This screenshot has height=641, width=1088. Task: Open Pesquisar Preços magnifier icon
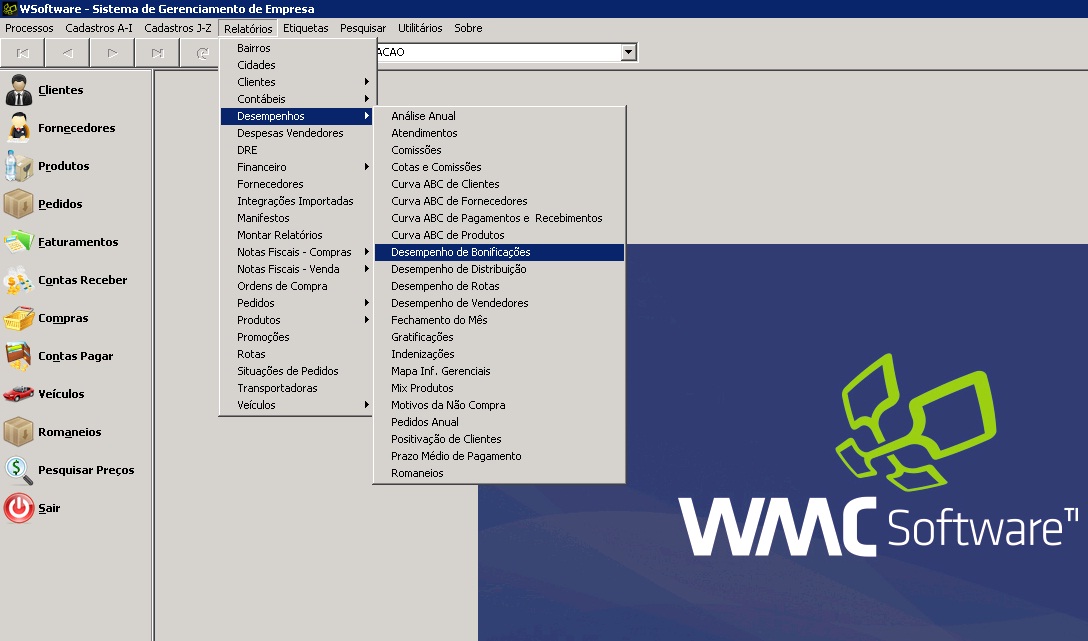(19, 470)
